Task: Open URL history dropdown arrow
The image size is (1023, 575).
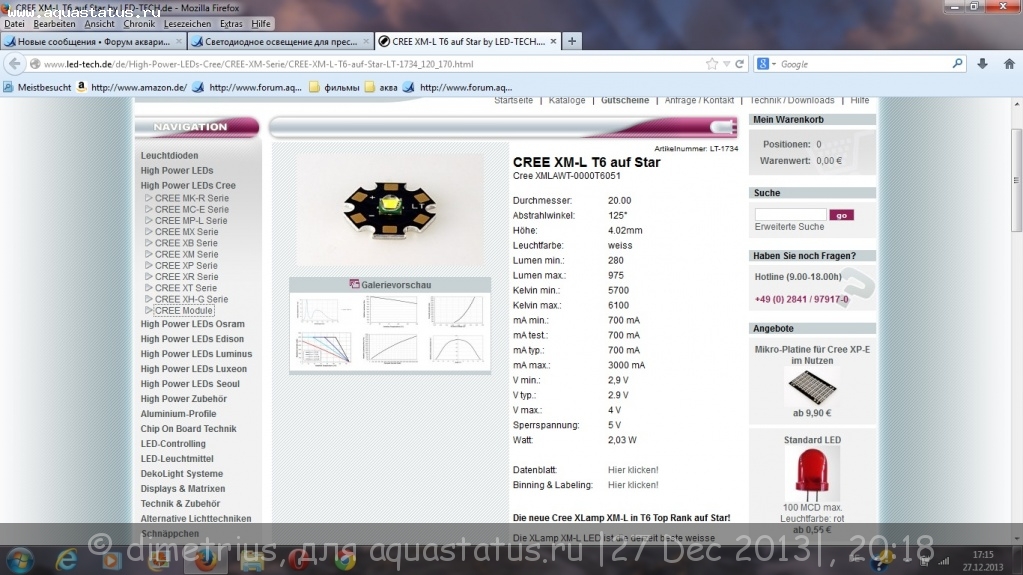Action: [726, 64]
